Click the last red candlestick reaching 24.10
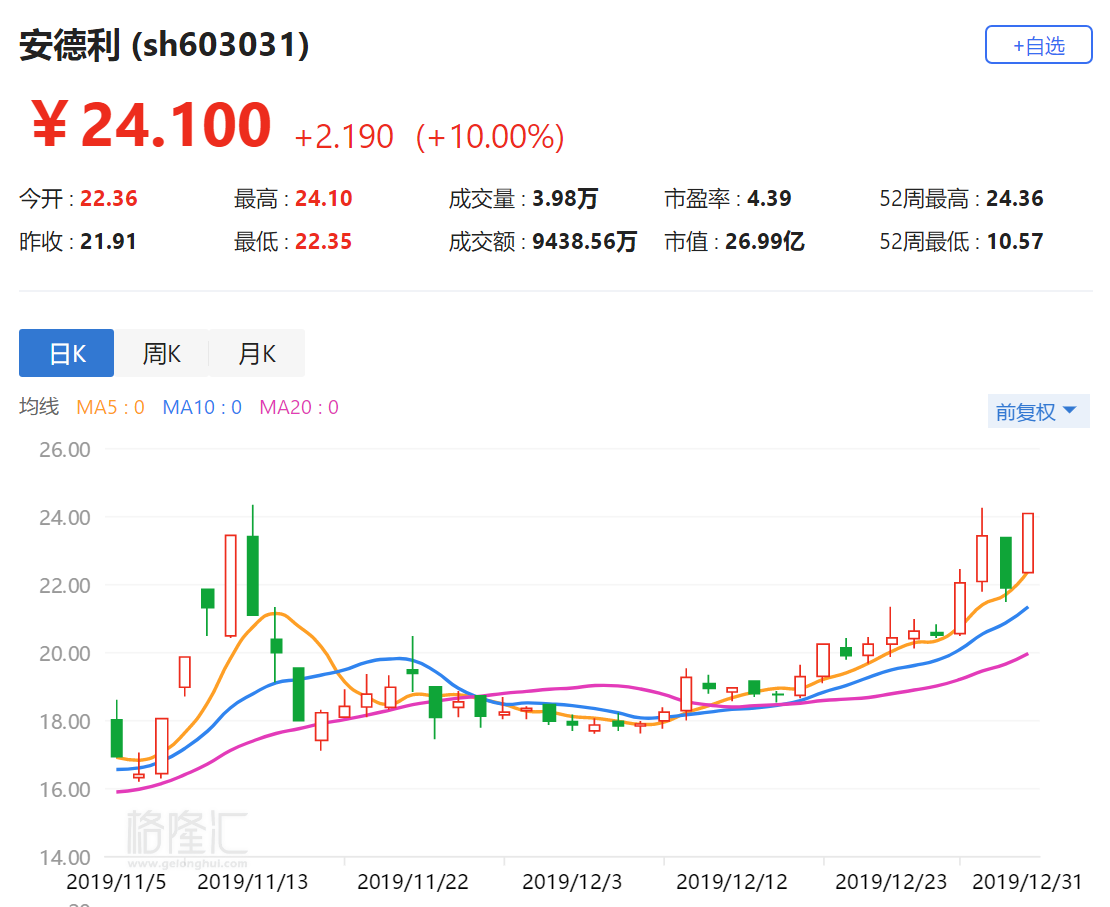This screenshot has height=907, width=1110. tap(1028, 543)
